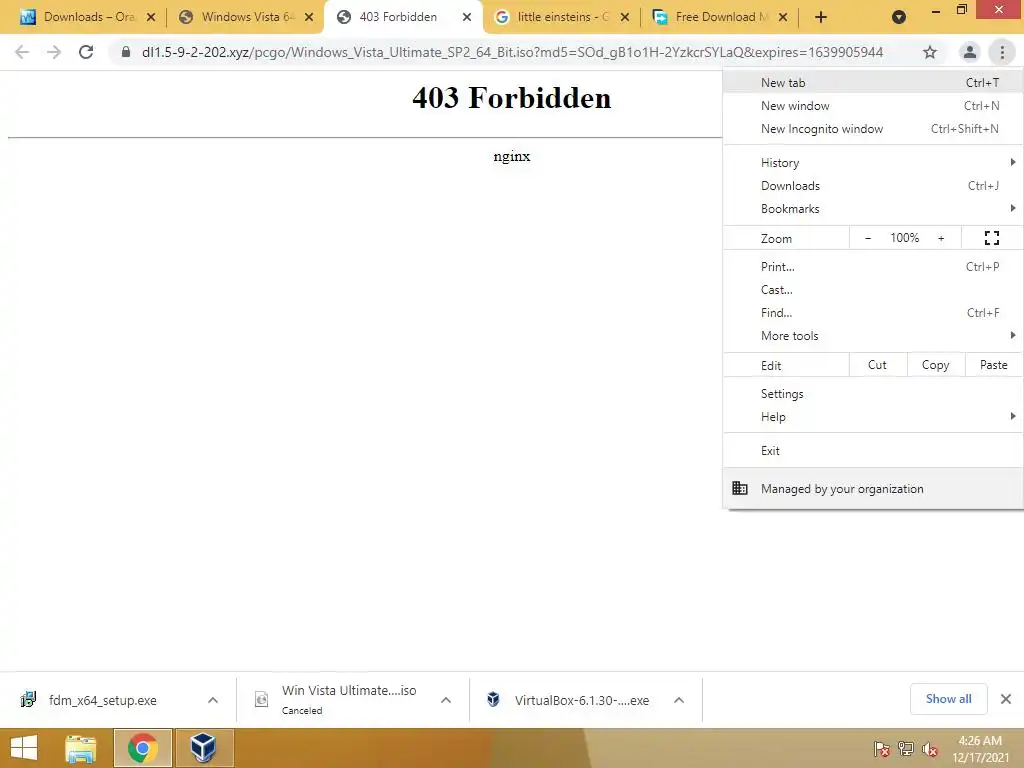Open the Chrome profile avatar icon
This screenshot has width=1024, height=768.
970,52
